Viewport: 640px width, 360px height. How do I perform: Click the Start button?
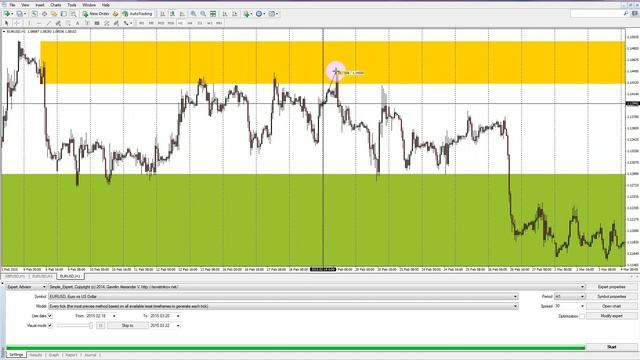point(611,347)
